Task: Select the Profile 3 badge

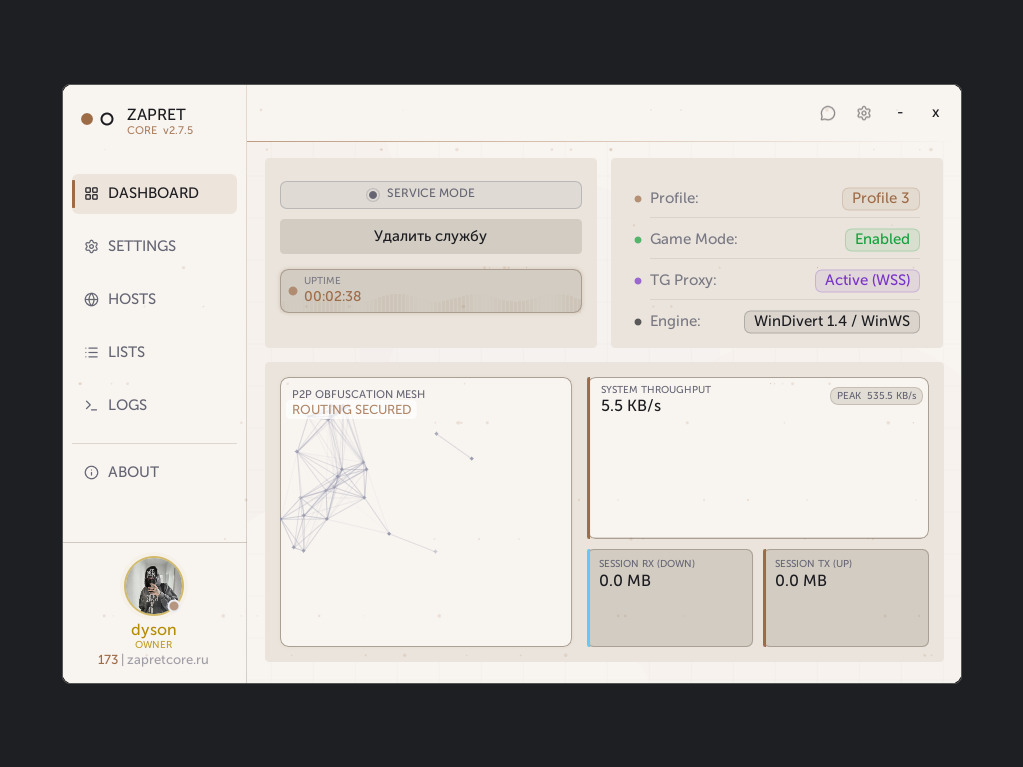Action: point(880,198)
